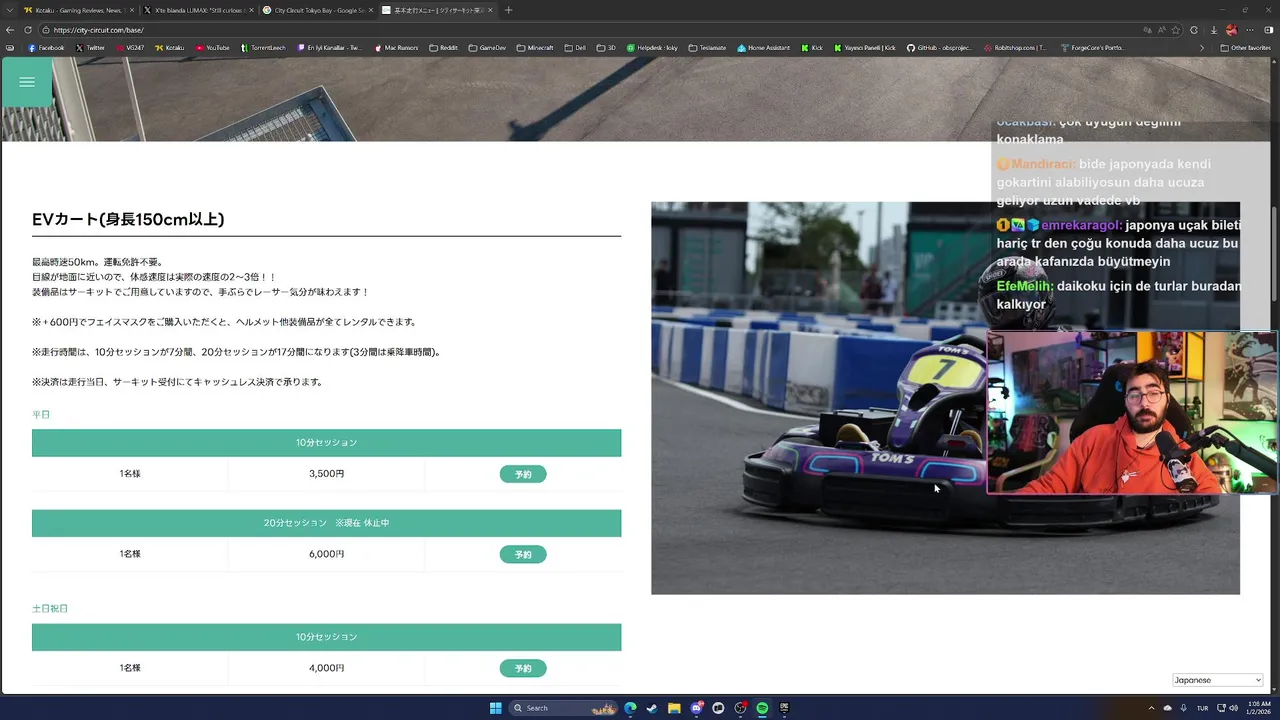Click the 6,000円 price cell
1280x720 pixels.
click(327, 554)
